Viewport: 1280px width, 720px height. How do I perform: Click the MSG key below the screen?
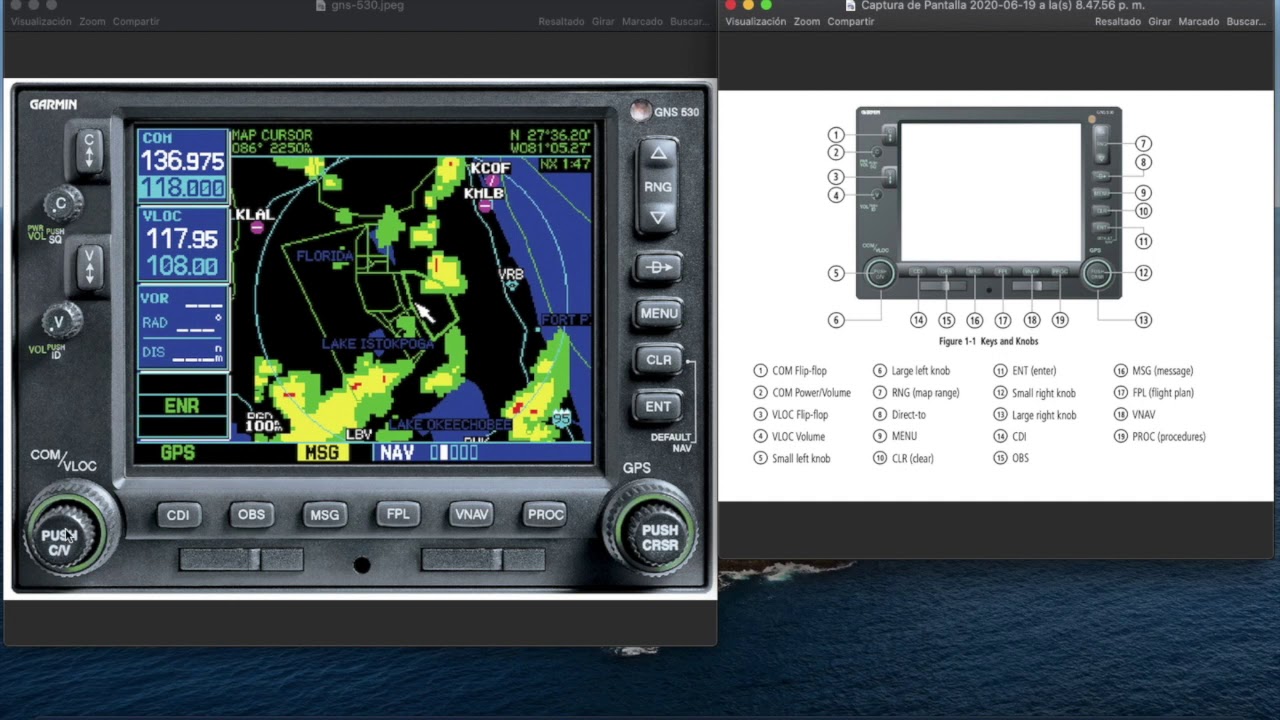pyautogui.click(x=324, y=515)
